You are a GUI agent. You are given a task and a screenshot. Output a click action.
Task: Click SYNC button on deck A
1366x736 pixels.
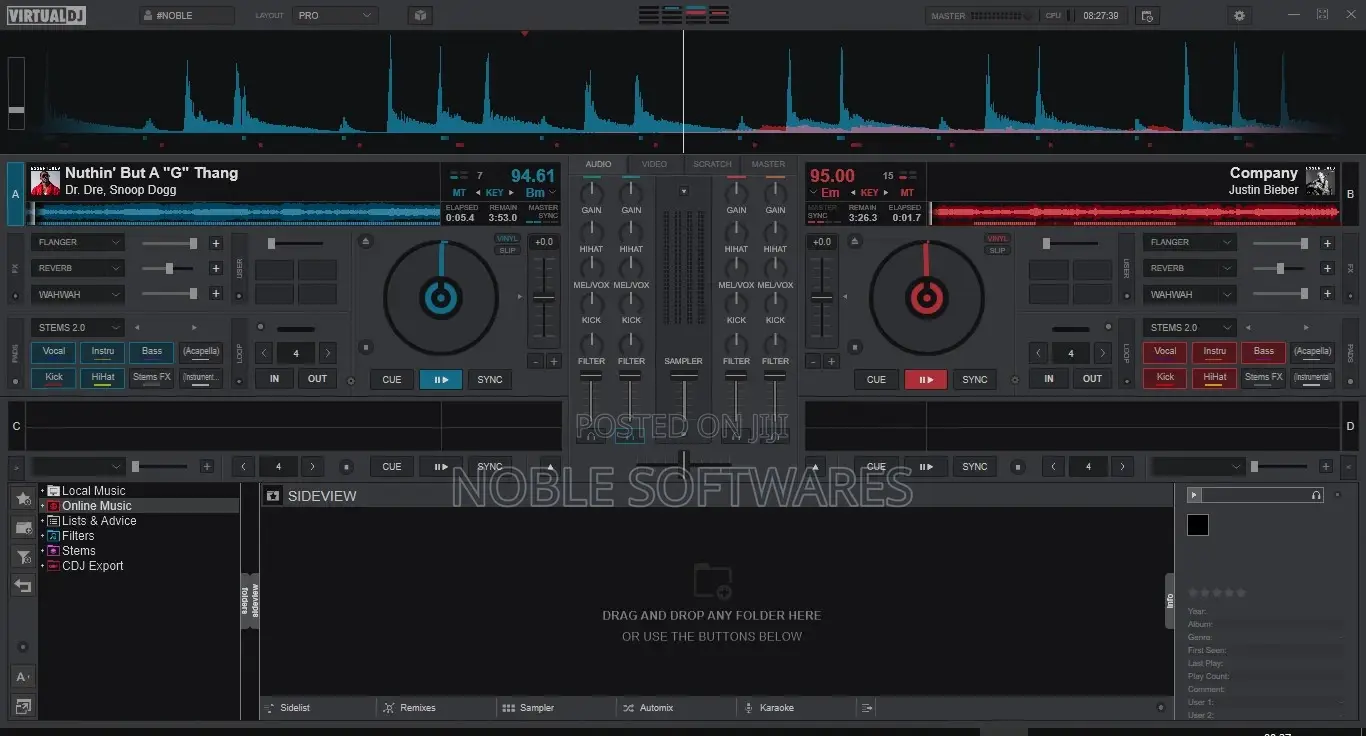490,380
